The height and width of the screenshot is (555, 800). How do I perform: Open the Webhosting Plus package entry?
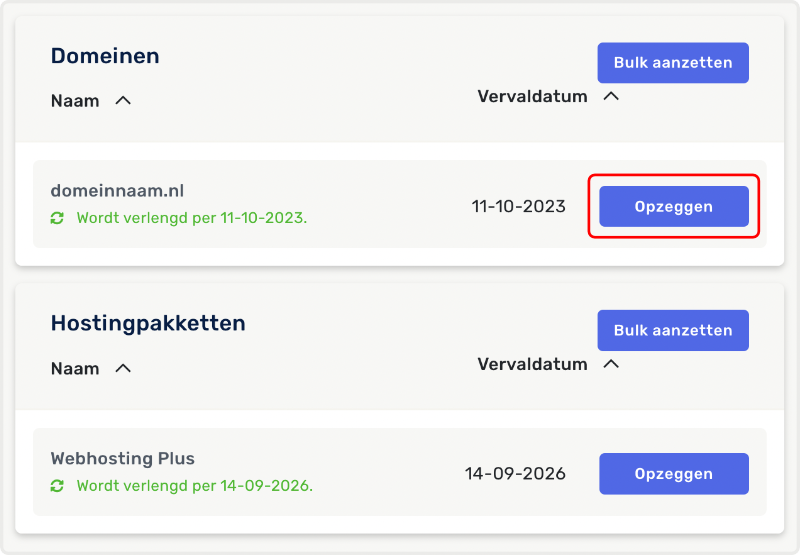(122, 459)
